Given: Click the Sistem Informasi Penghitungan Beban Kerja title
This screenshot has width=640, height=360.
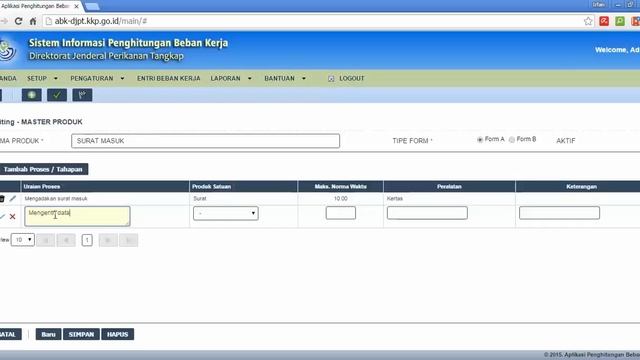Looking at the screenshot, I should 128,43.
